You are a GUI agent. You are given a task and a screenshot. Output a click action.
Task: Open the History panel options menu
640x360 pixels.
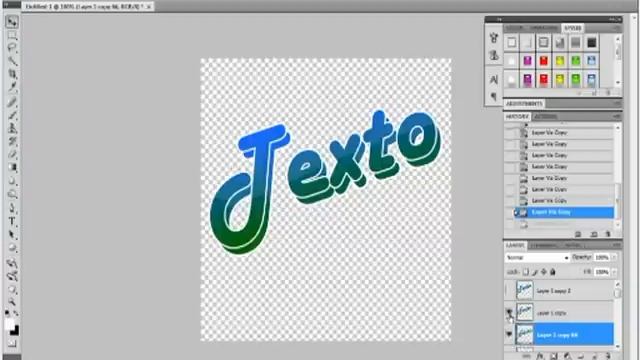click(x=617, y=117)
